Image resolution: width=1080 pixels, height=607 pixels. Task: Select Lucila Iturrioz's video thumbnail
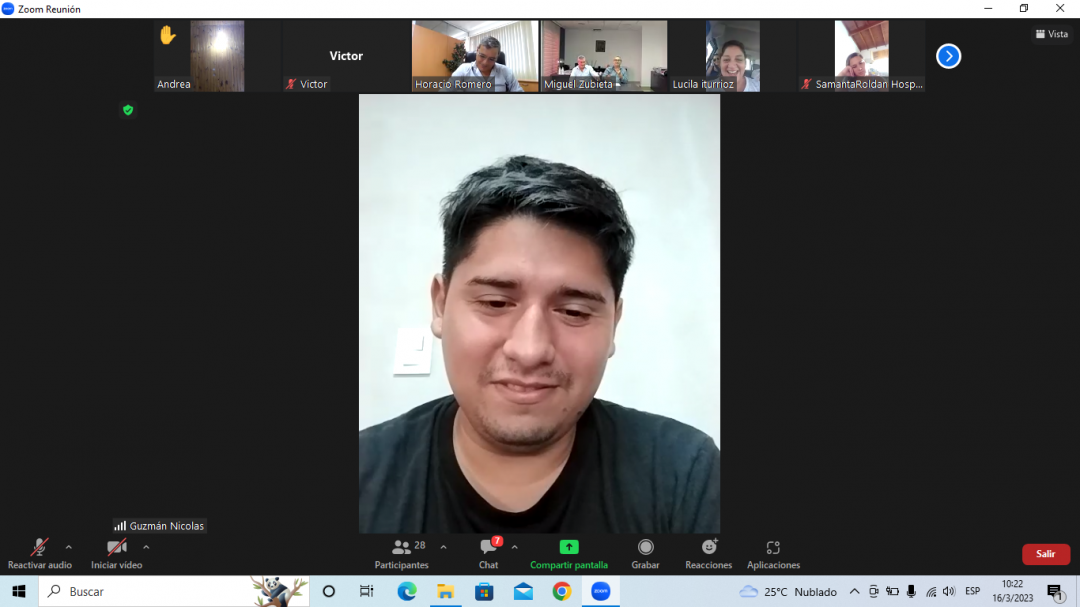(733, 56)
